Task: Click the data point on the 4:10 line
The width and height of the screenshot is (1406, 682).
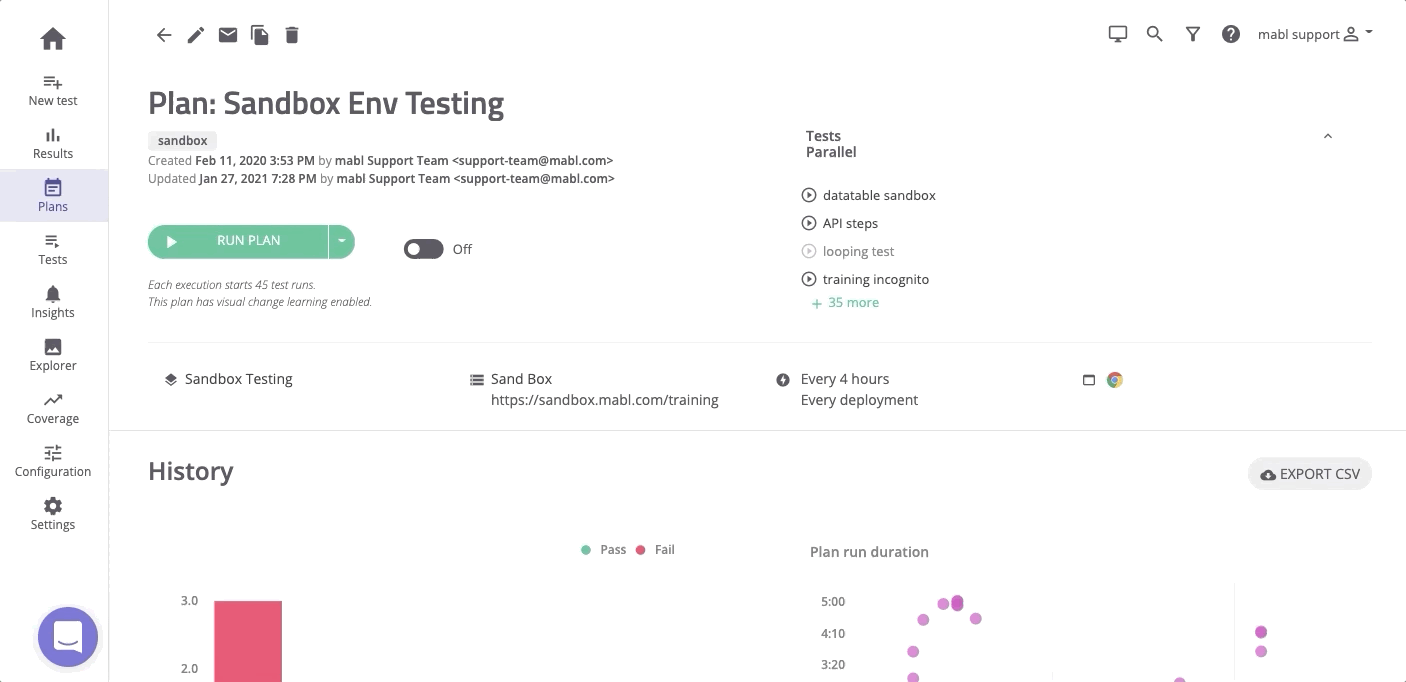Action: [1261, 632]
